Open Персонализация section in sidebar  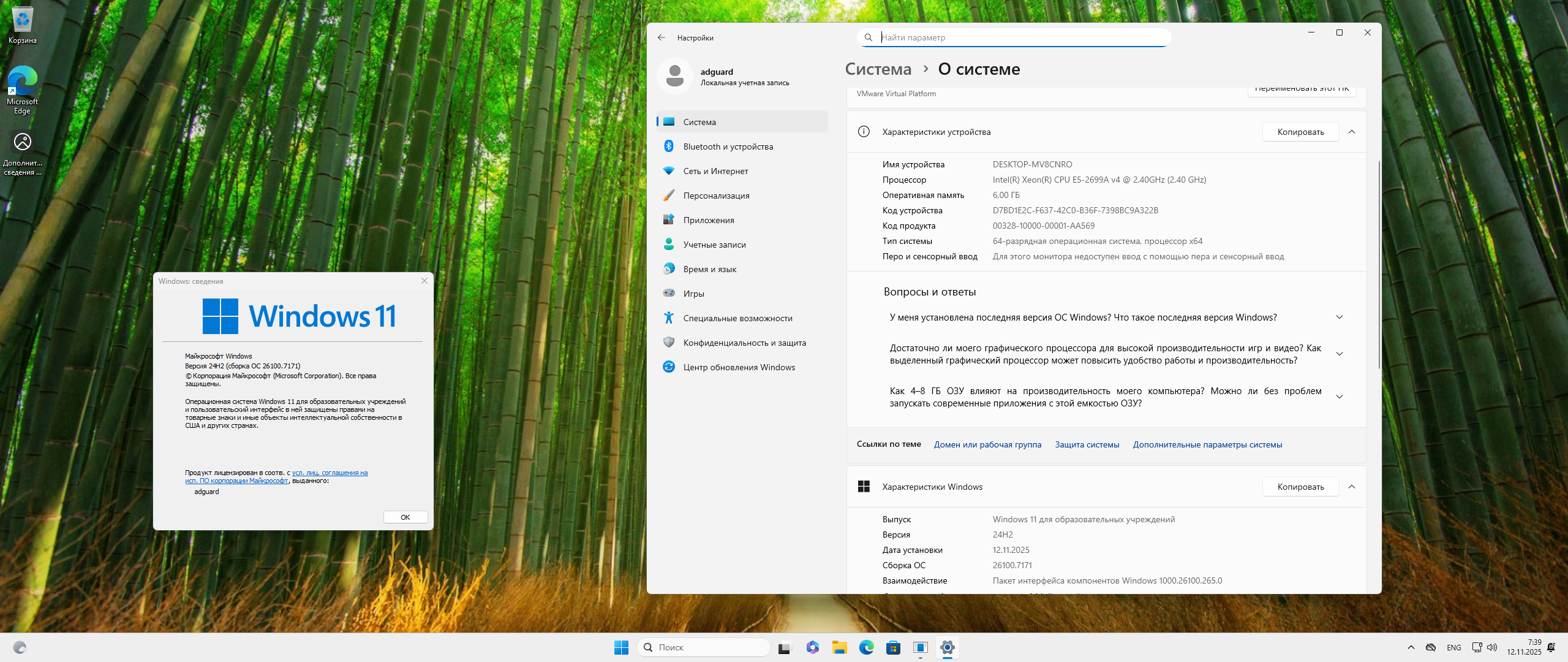(716, 196)
